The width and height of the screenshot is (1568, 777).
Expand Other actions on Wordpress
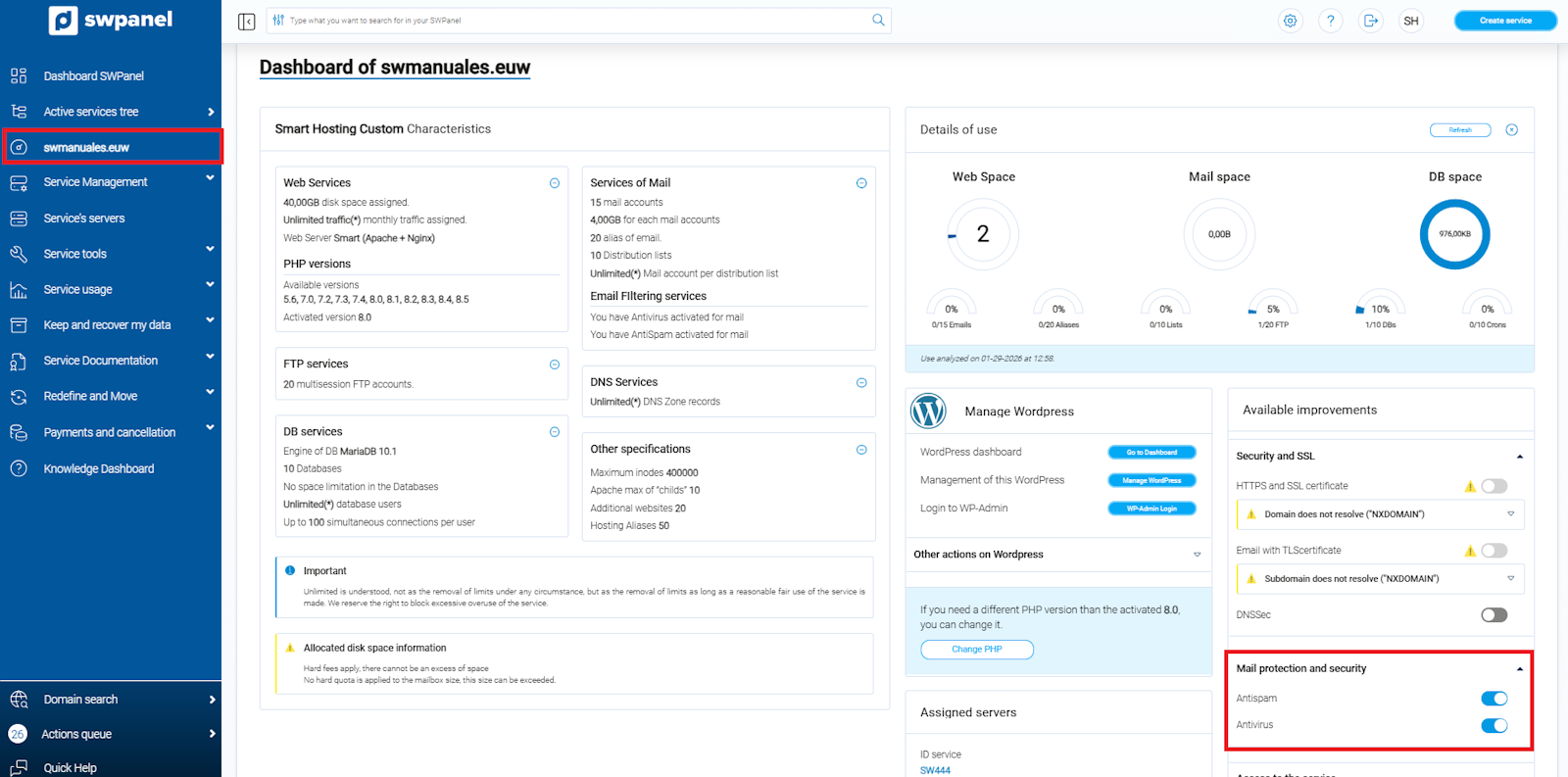click(1197, 555)
